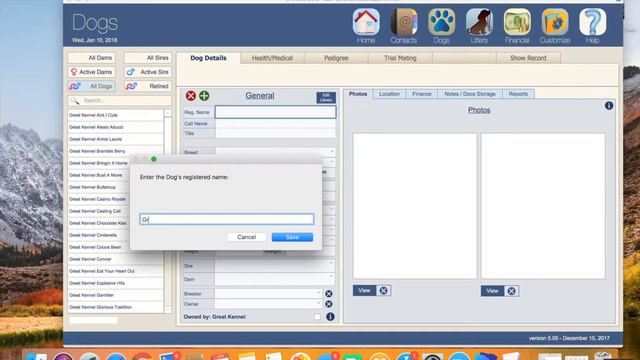Click Save in the registered name dialog
This screenshot has height=360, width=640.
pos(292,237)
